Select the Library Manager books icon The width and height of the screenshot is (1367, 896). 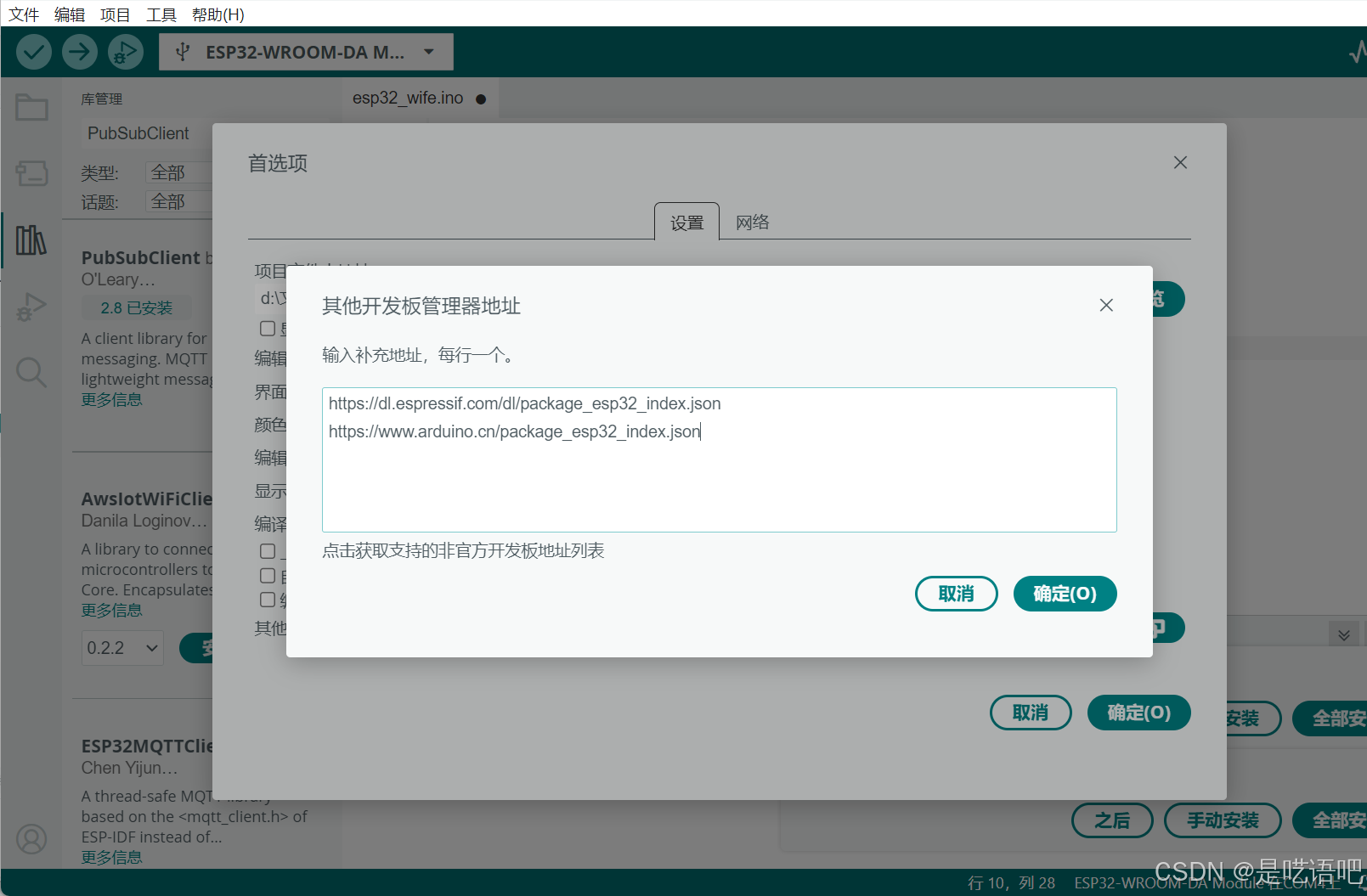click(x=31, y=240)
